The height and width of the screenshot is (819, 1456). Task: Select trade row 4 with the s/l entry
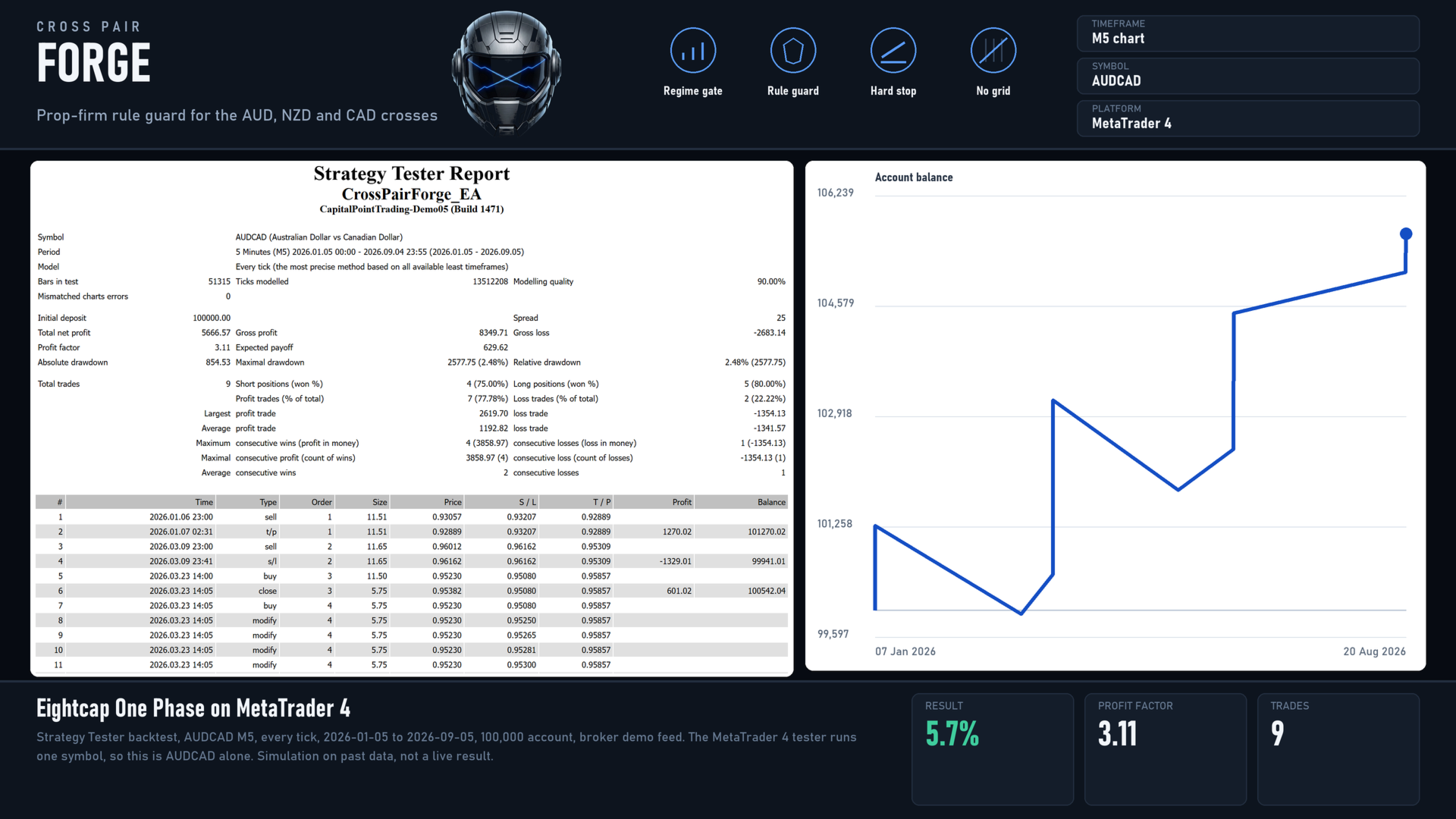pos(411,561)
